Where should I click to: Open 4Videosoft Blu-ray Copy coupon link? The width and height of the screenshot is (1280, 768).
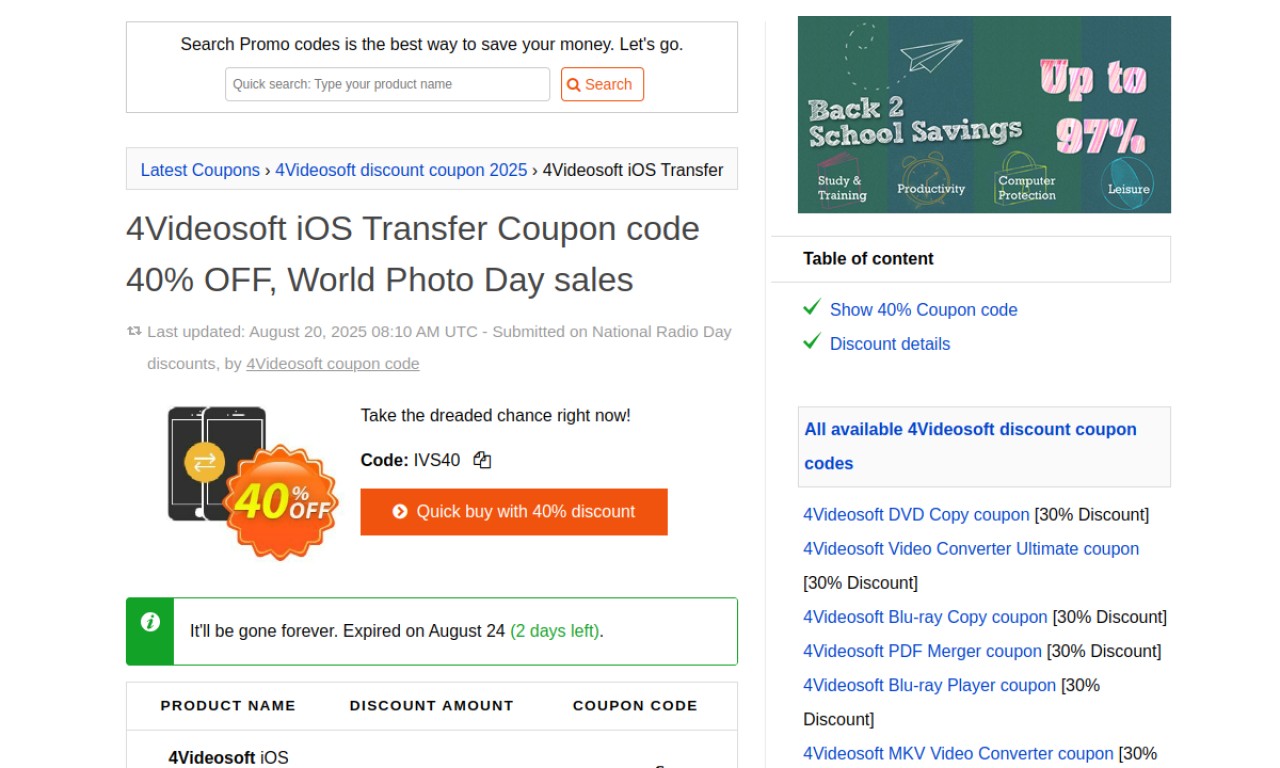tap(925, 617)
